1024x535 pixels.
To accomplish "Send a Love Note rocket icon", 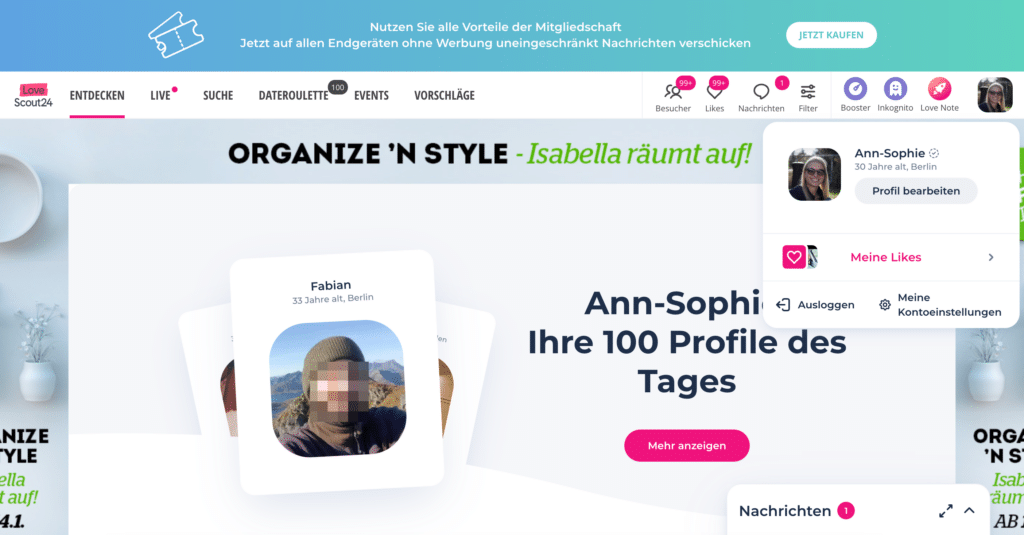I will 939,88.
